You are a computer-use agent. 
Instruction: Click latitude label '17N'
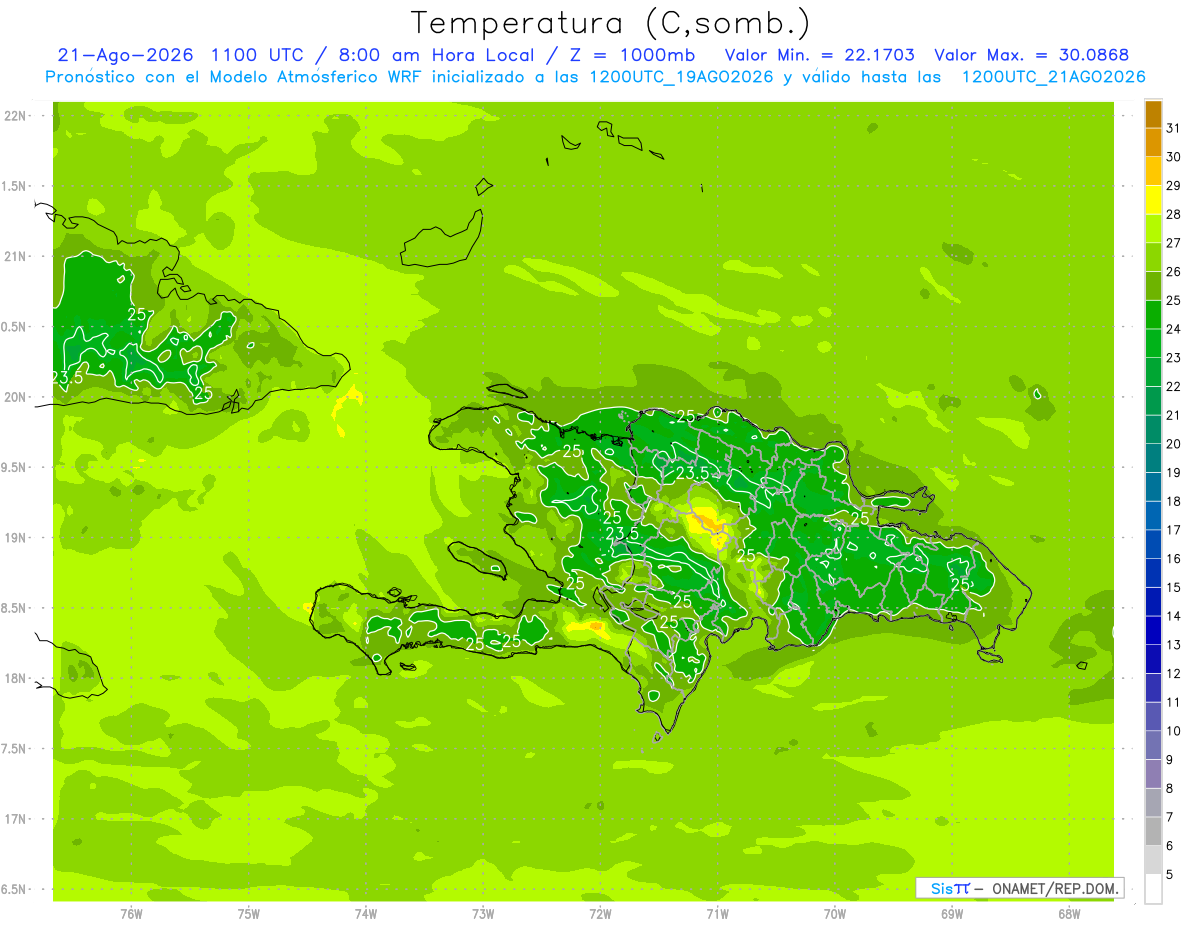point(16,820)
